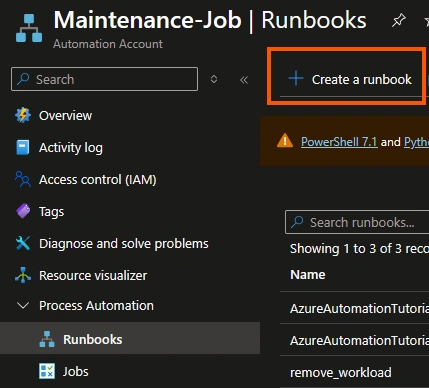Open the Overview page

65,116
